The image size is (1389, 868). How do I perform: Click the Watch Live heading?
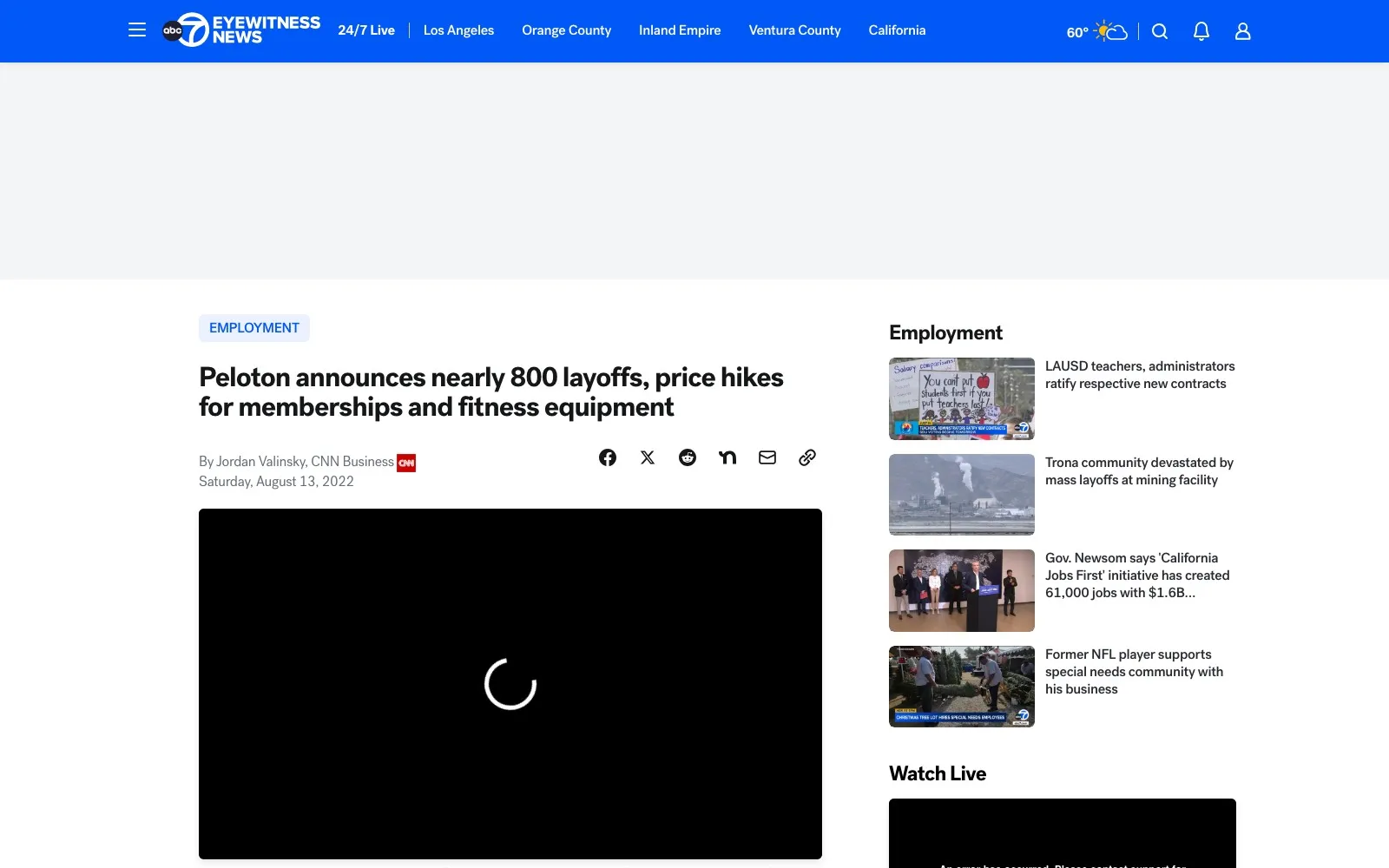click(x=938, y=773)
